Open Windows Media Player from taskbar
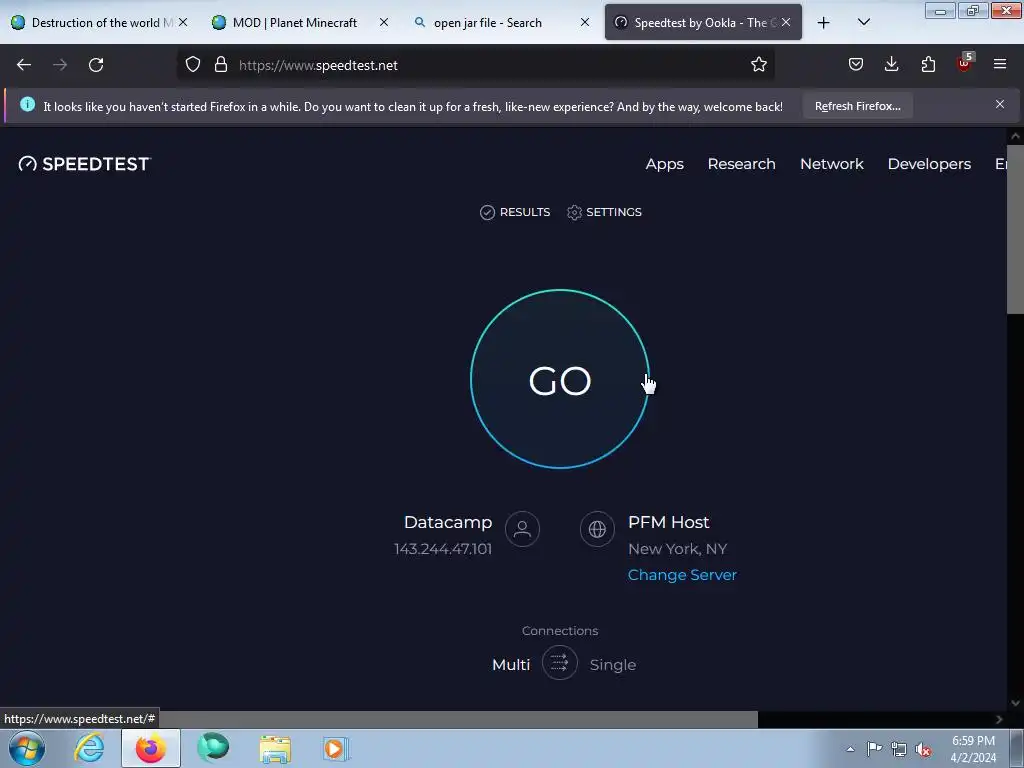Viewport: 1024px width, 768px height. tap(336, 748)
